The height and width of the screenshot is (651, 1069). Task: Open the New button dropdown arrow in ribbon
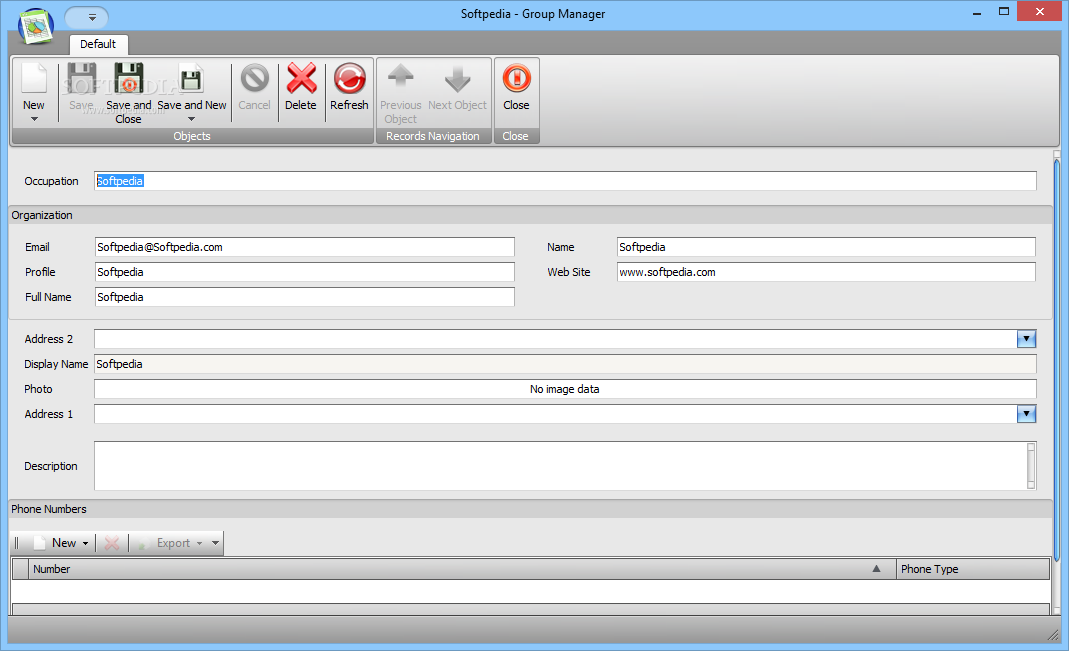[33, 119]
